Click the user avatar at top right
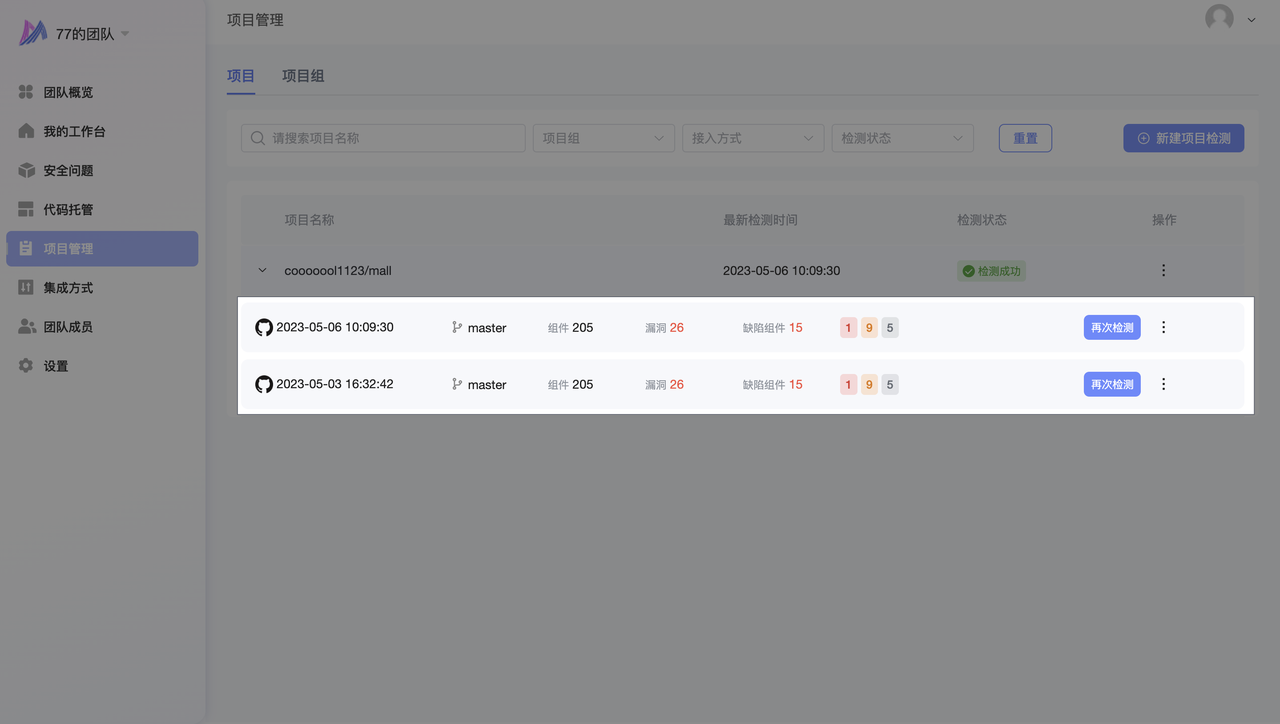 pos(1219,18)
